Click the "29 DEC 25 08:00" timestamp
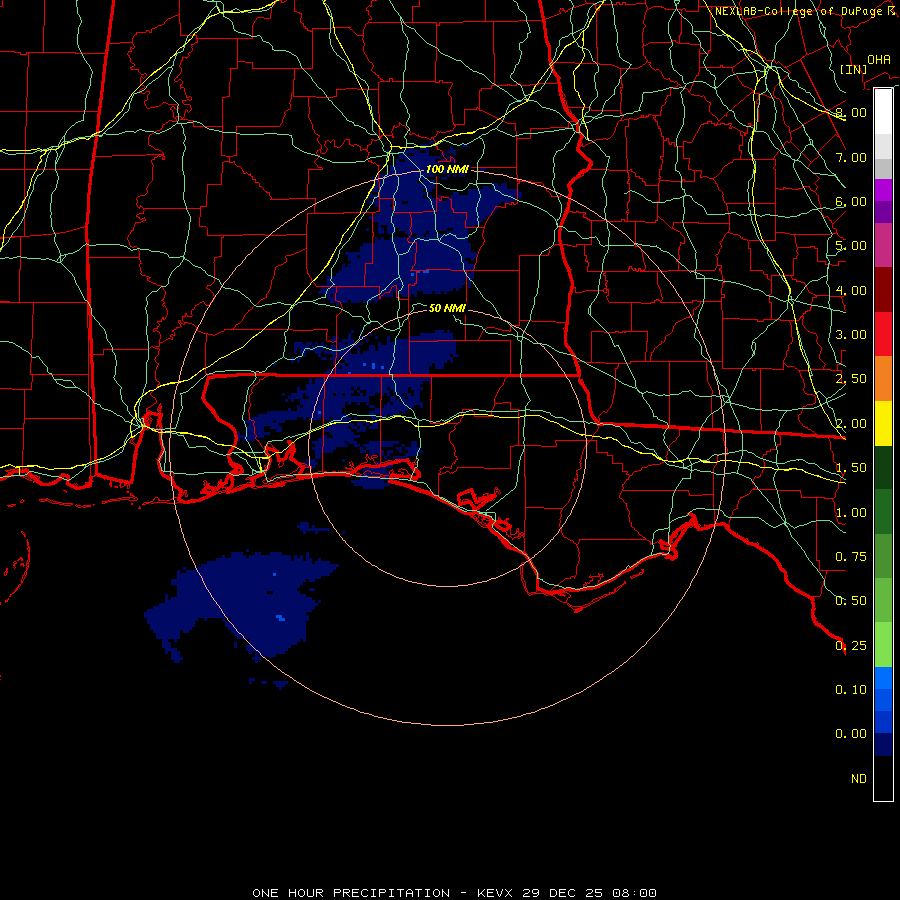Image resolution: width=900 pixels, height=900 pixels. [x=589, y=893]
